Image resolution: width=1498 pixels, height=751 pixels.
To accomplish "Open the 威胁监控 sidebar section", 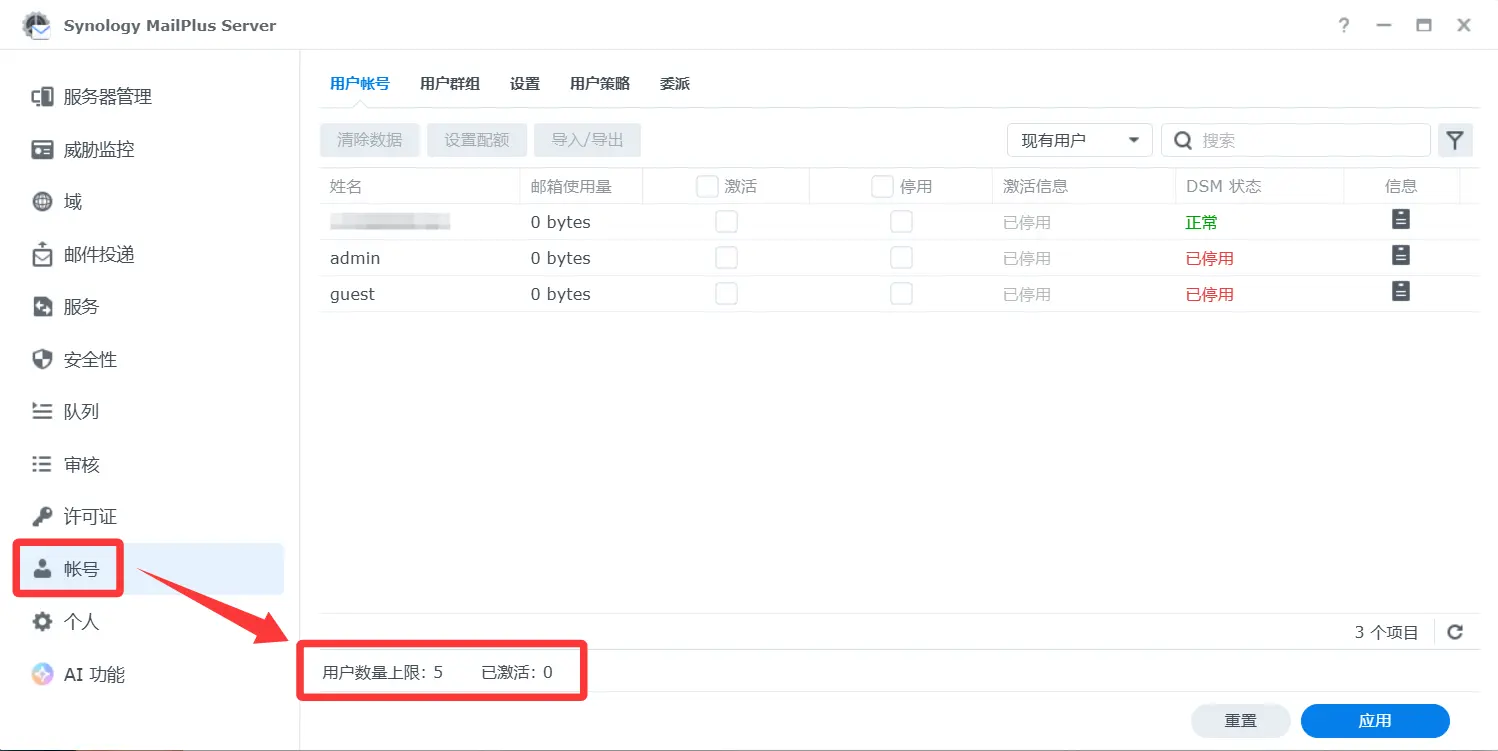I will click(98, 150).
